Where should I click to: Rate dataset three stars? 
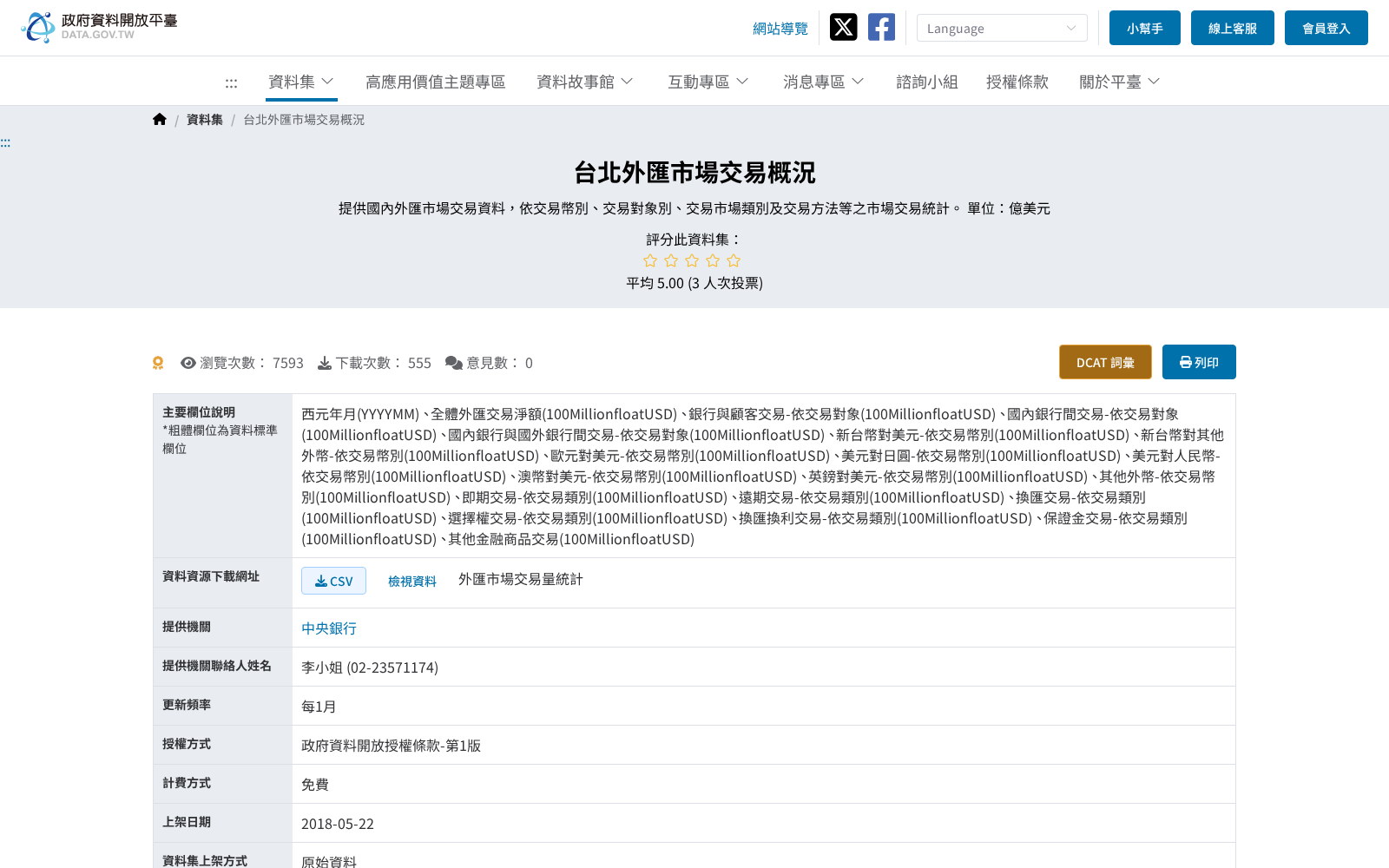point(692,260)
